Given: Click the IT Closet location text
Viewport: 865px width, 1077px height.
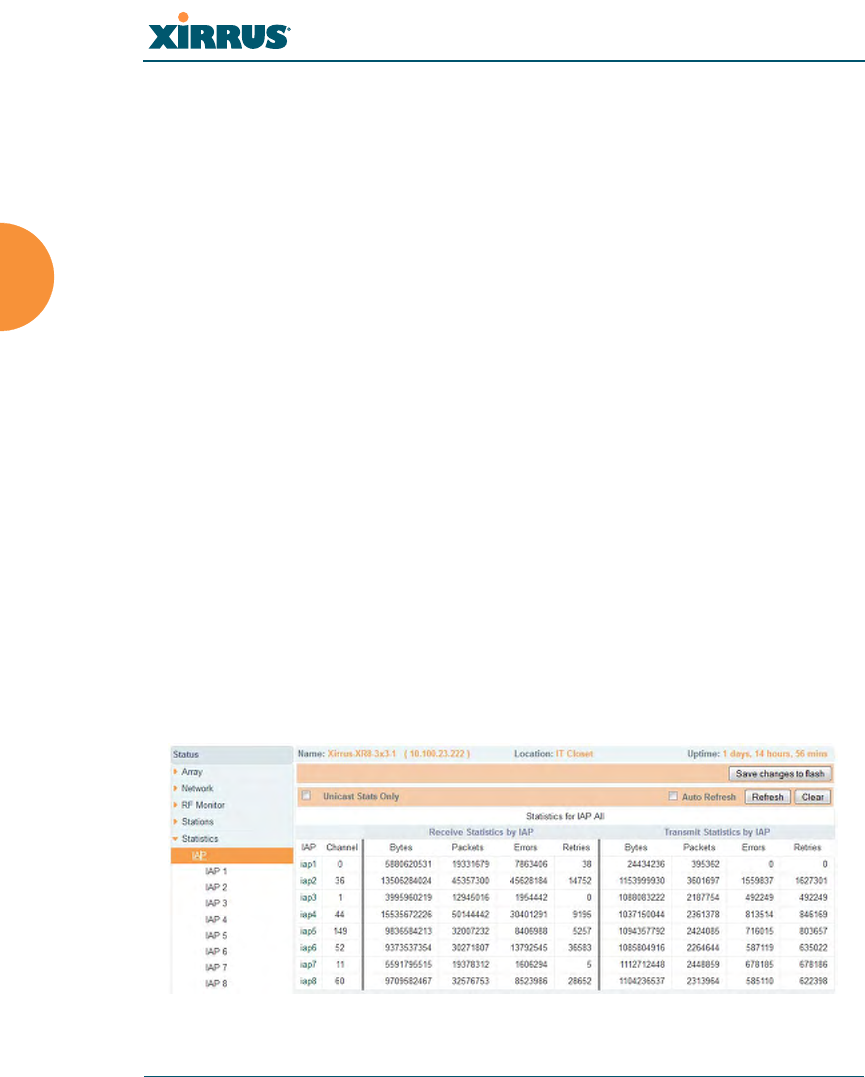Looking at the screenshot, I should click(x=574, y=753).
